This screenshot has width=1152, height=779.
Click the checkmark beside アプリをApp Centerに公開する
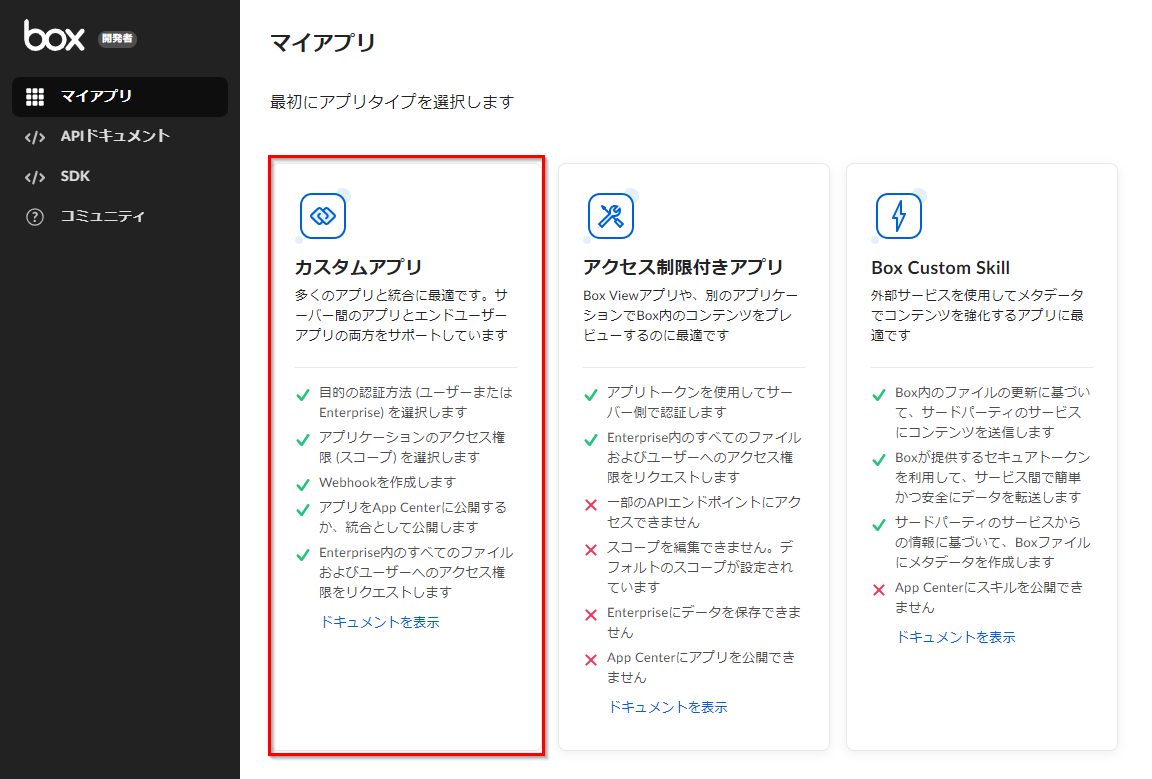(303, 510)
